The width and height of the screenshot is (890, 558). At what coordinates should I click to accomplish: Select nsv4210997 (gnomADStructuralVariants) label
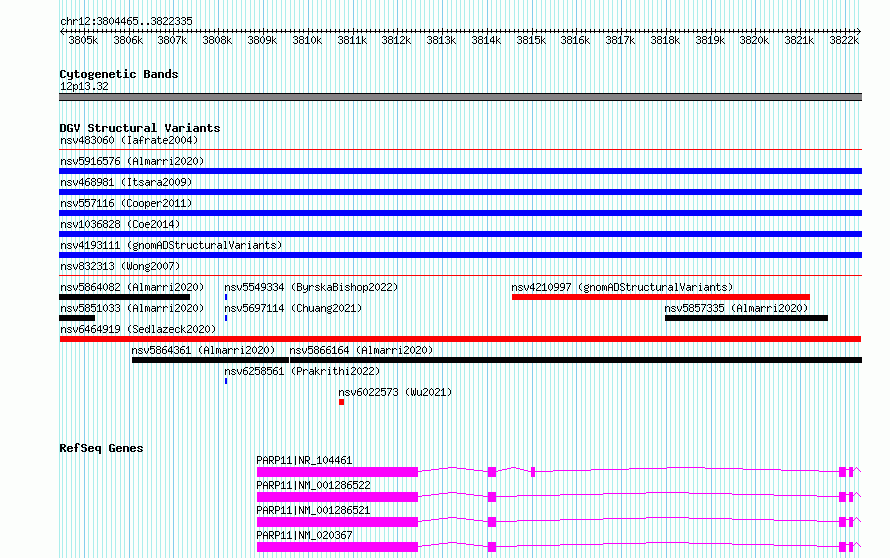pyautogui.click(x=622, y=287)
